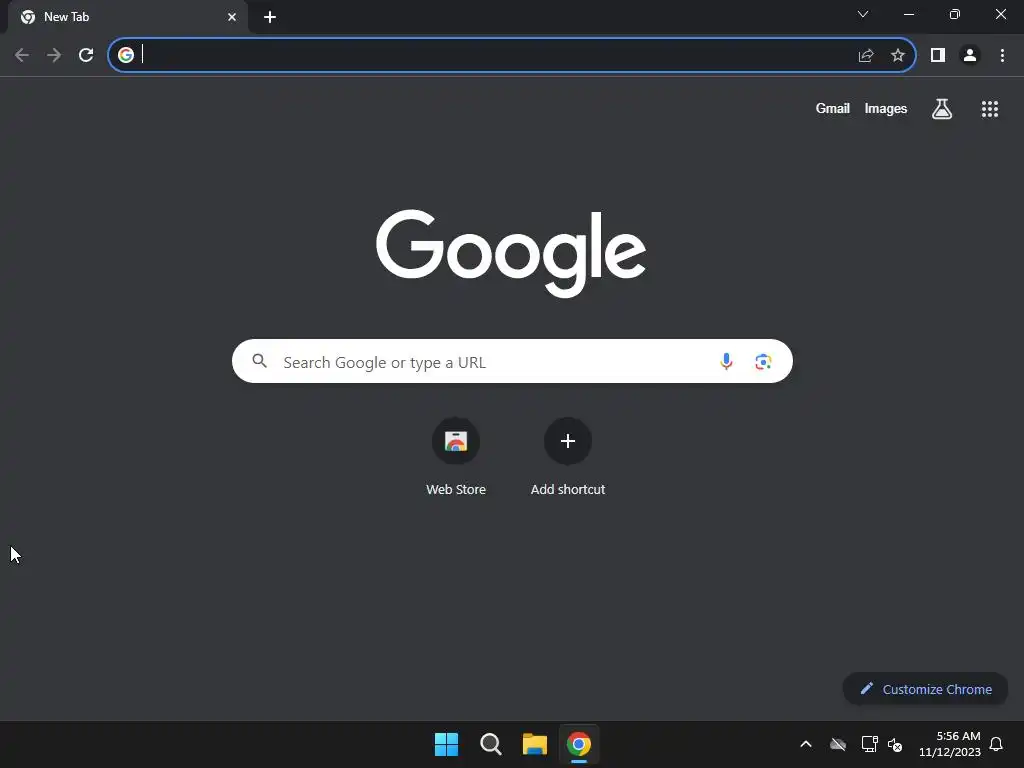Viewport: 1024px width, 768px height.
Task: Open Search Labs flask icon
Action: [942, 108]
